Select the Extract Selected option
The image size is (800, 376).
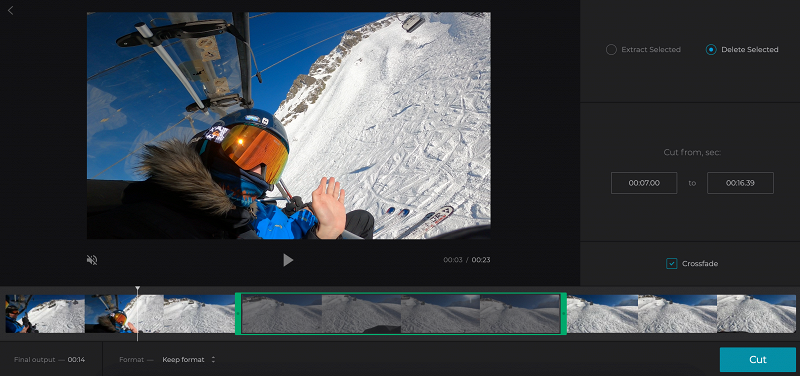pyautogui.click(x=643, y=49)
